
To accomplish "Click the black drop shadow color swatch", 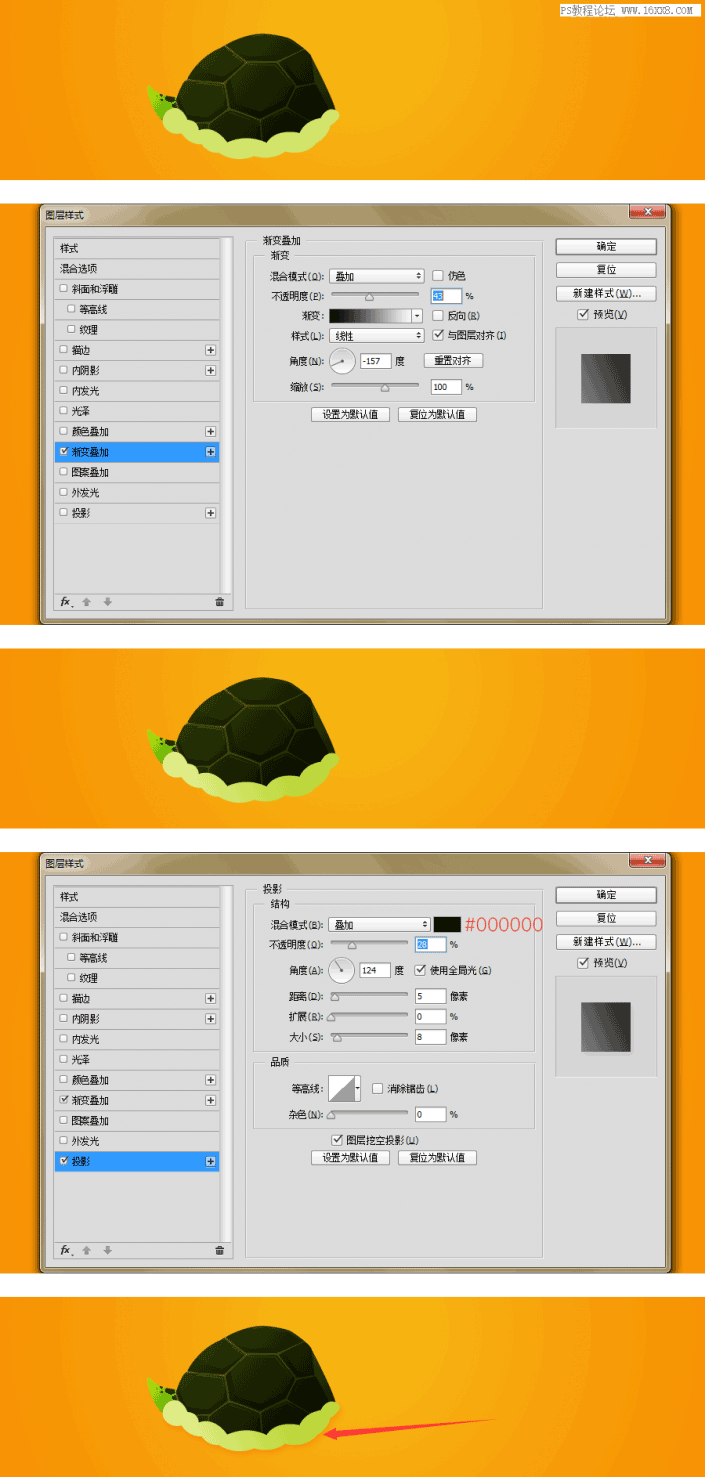I will pos(446,924).
